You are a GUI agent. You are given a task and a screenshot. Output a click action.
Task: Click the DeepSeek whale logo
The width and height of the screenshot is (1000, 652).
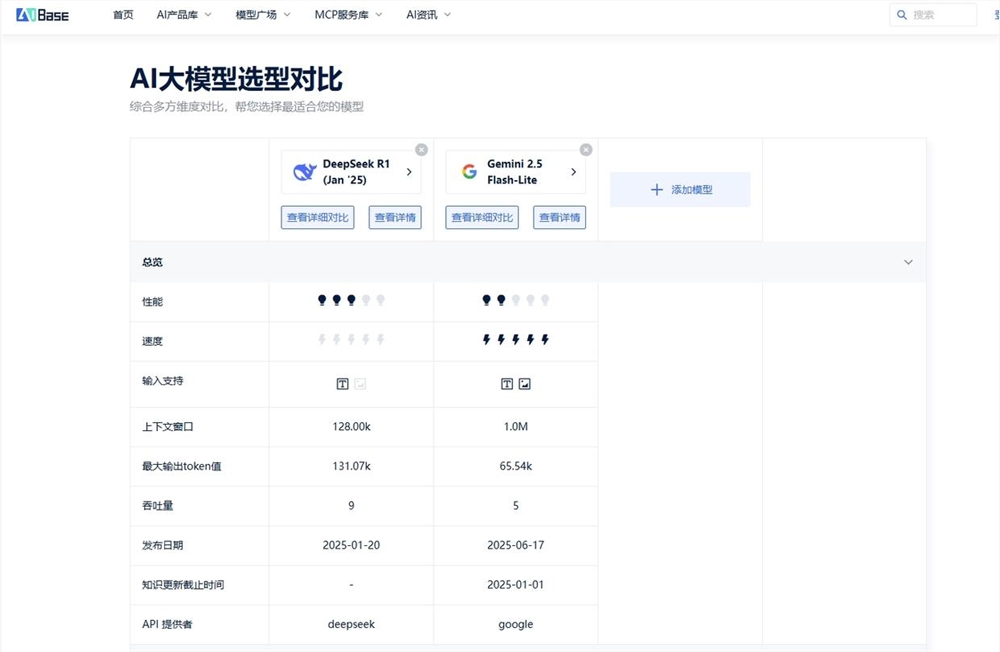[x=304, y=172]
